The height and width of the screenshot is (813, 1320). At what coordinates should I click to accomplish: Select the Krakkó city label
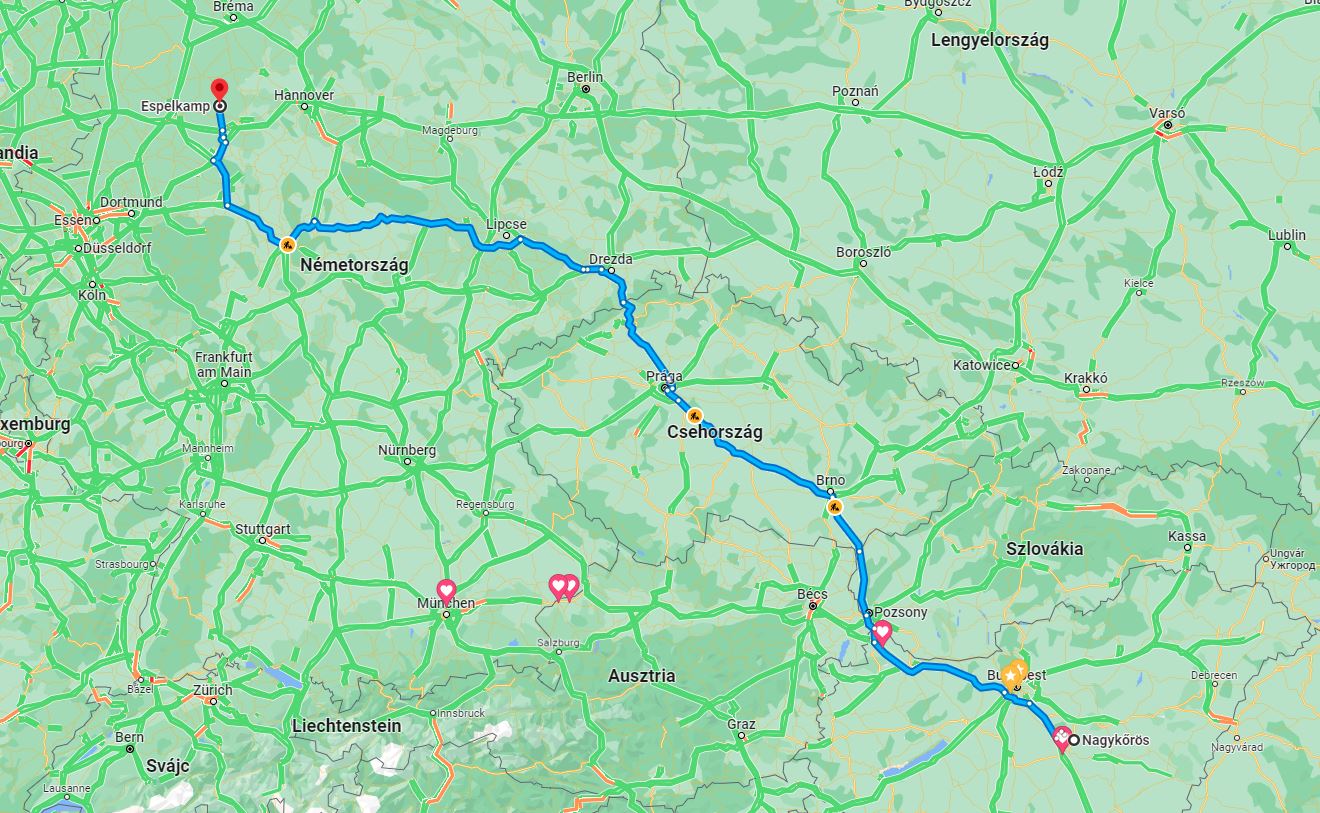pyautogui.click(x=1086, y=379)
